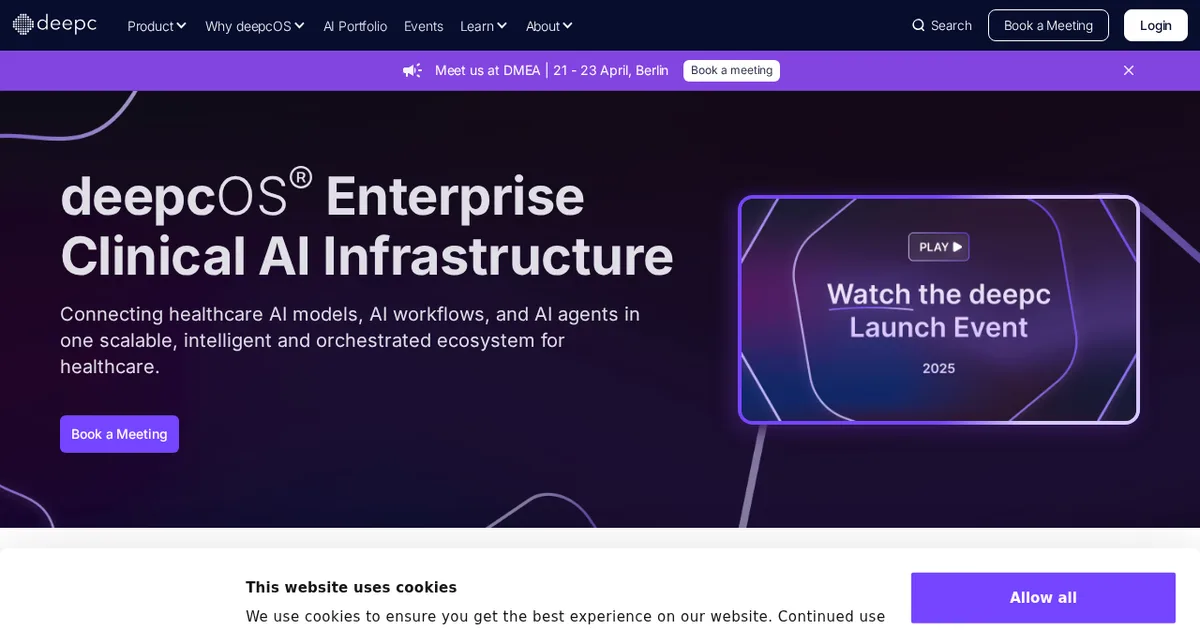Image resolution: width=1200 pixels, height=630 pixels.
Task: Click the search magnifier icon
Action: (x=918, y=25)
